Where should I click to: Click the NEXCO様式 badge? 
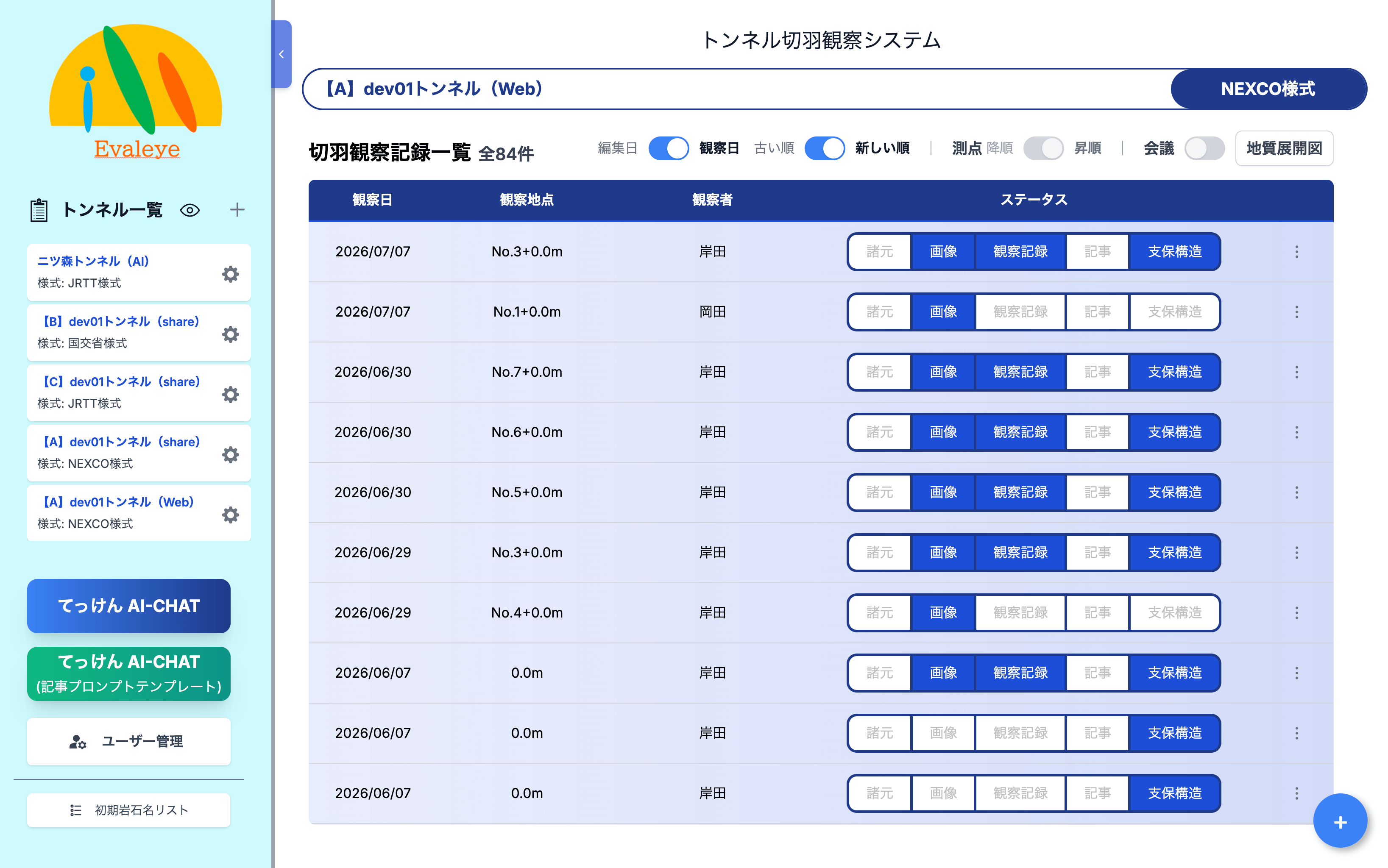click(1268, 89)
